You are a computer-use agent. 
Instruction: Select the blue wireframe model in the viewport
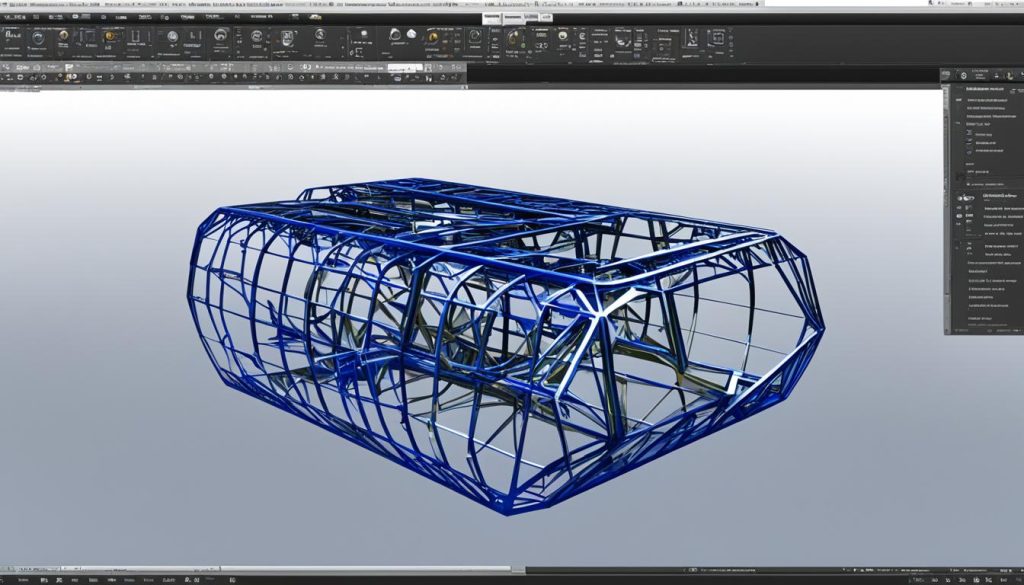[506, 346]
